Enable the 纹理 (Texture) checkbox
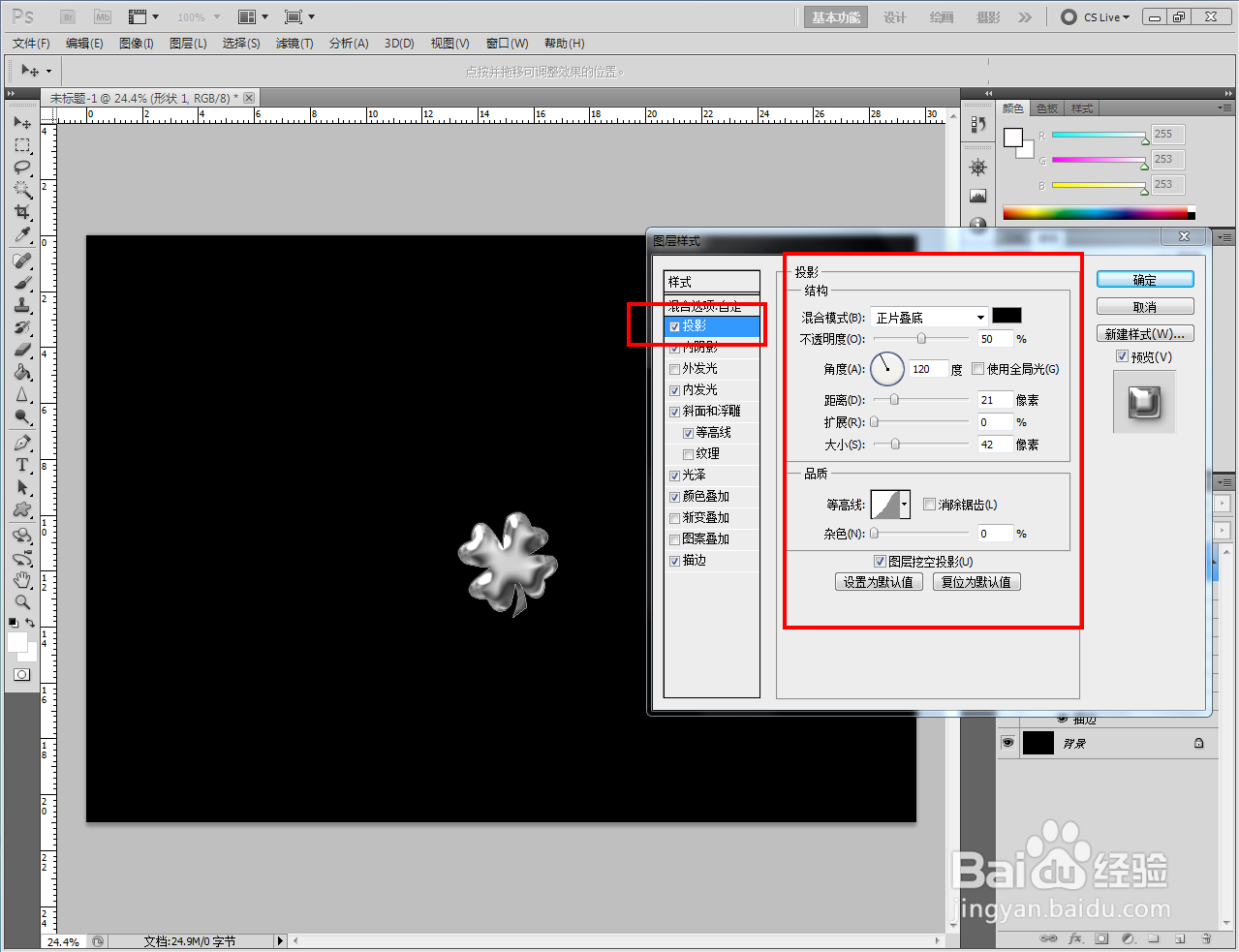This screenshot has height=952, width=1239. point(689,454)
